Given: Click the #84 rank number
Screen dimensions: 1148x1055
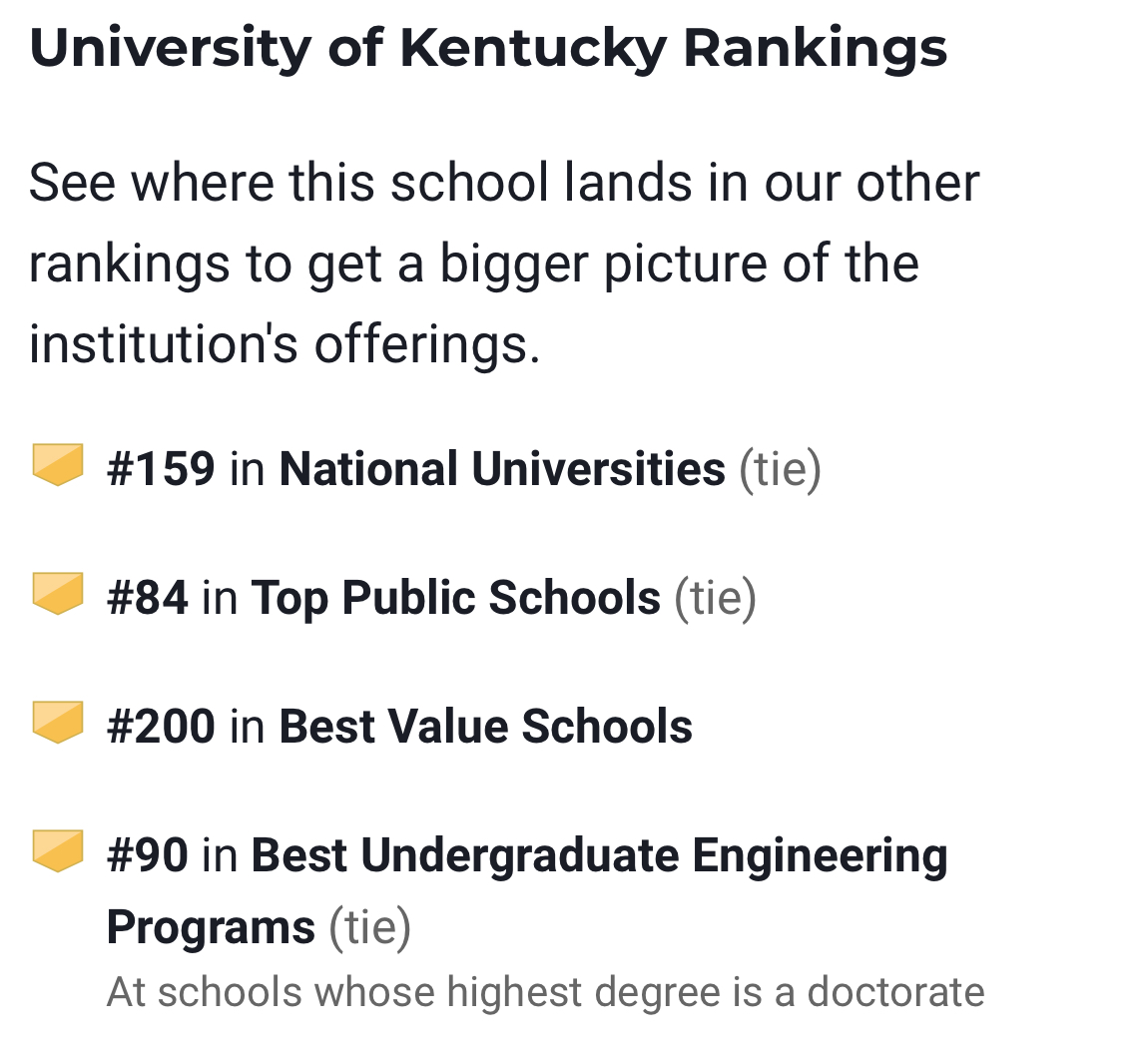Looking at the screenshot, I should point(147,598).
